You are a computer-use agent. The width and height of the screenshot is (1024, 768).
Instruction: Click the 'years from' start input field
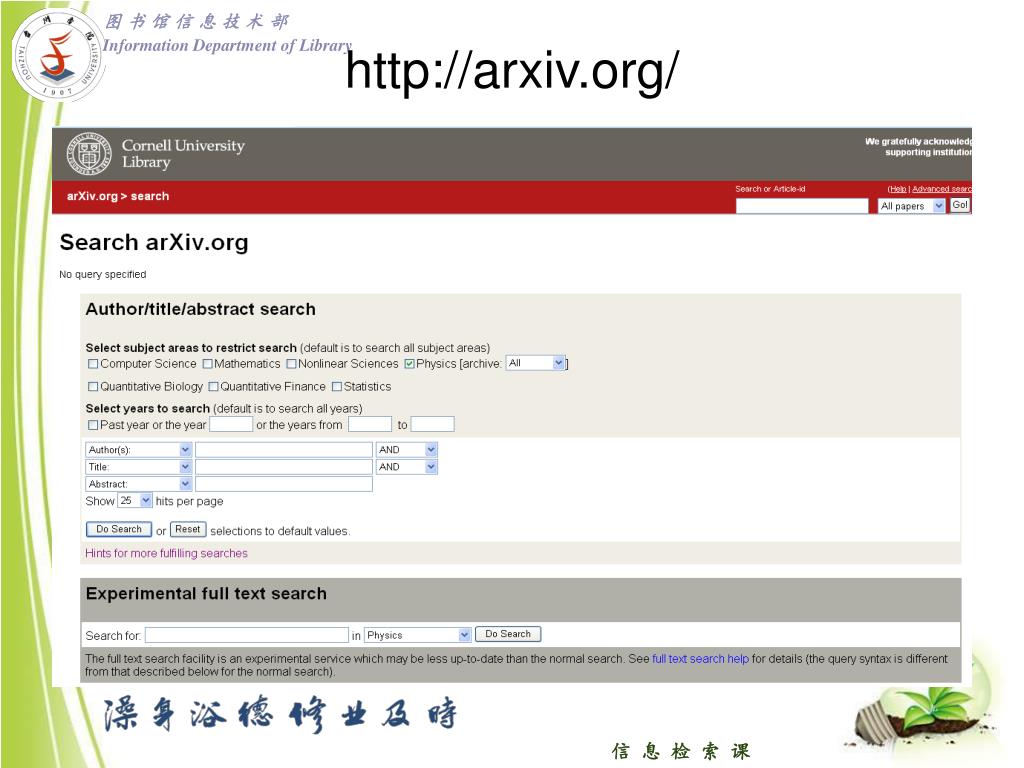(x=370, y=424)
